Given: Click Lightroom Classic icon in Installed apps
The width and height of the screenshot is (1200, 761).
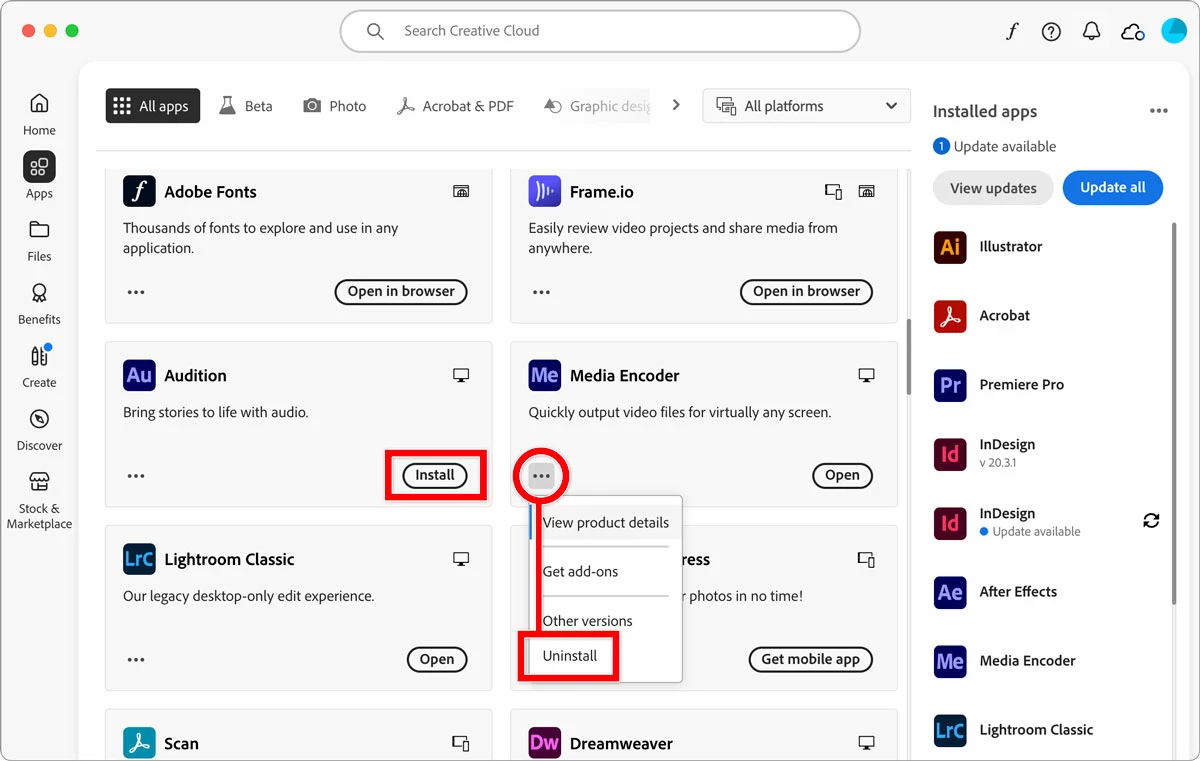Looking at the screenshot, I should (950, 730).
